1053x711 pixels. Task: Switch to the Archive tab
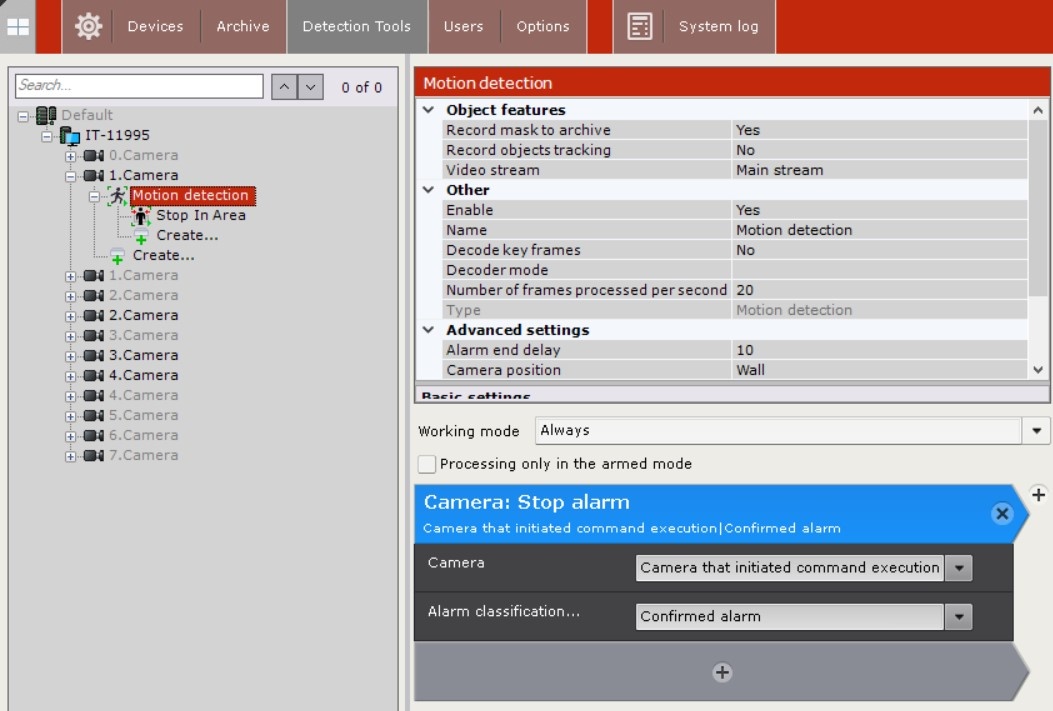[243, 26]
